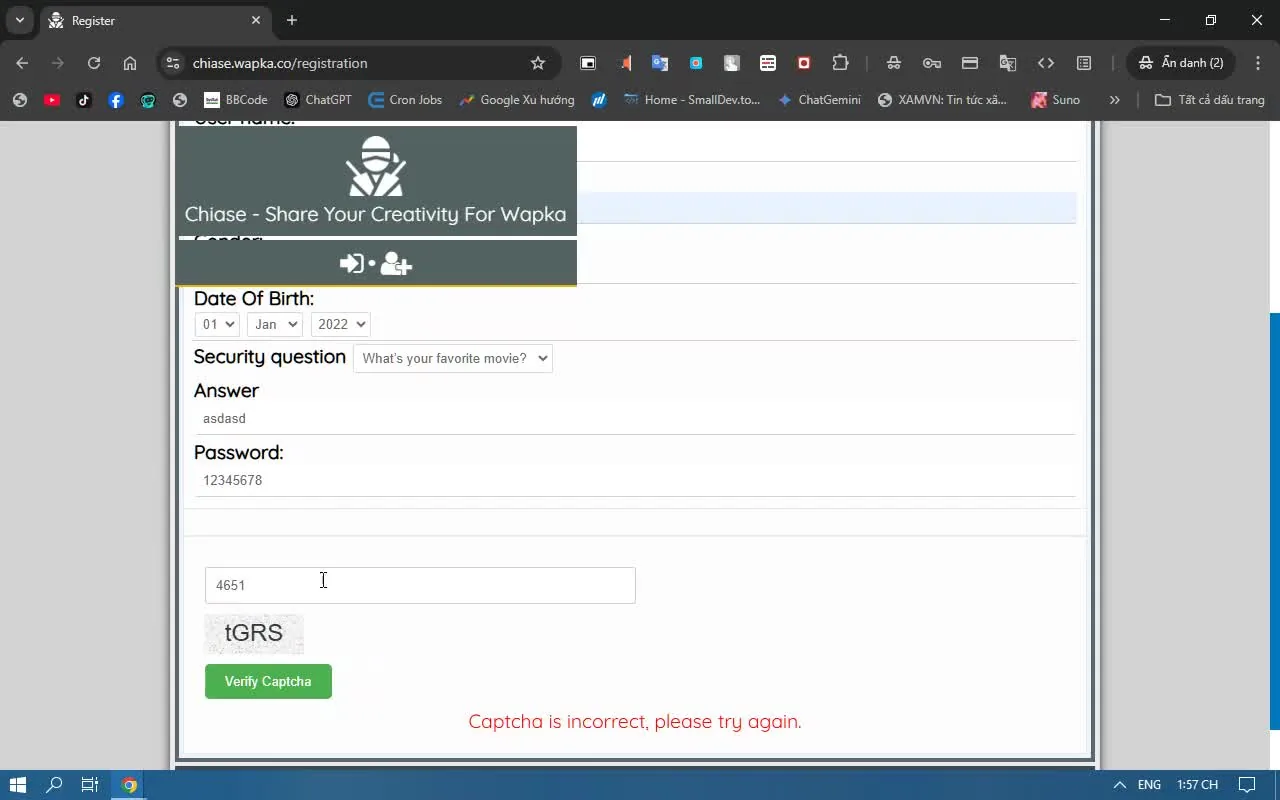The width and height of the screenshot is (1280, 800).
Task: Reload the registration page
Action: 94,63
